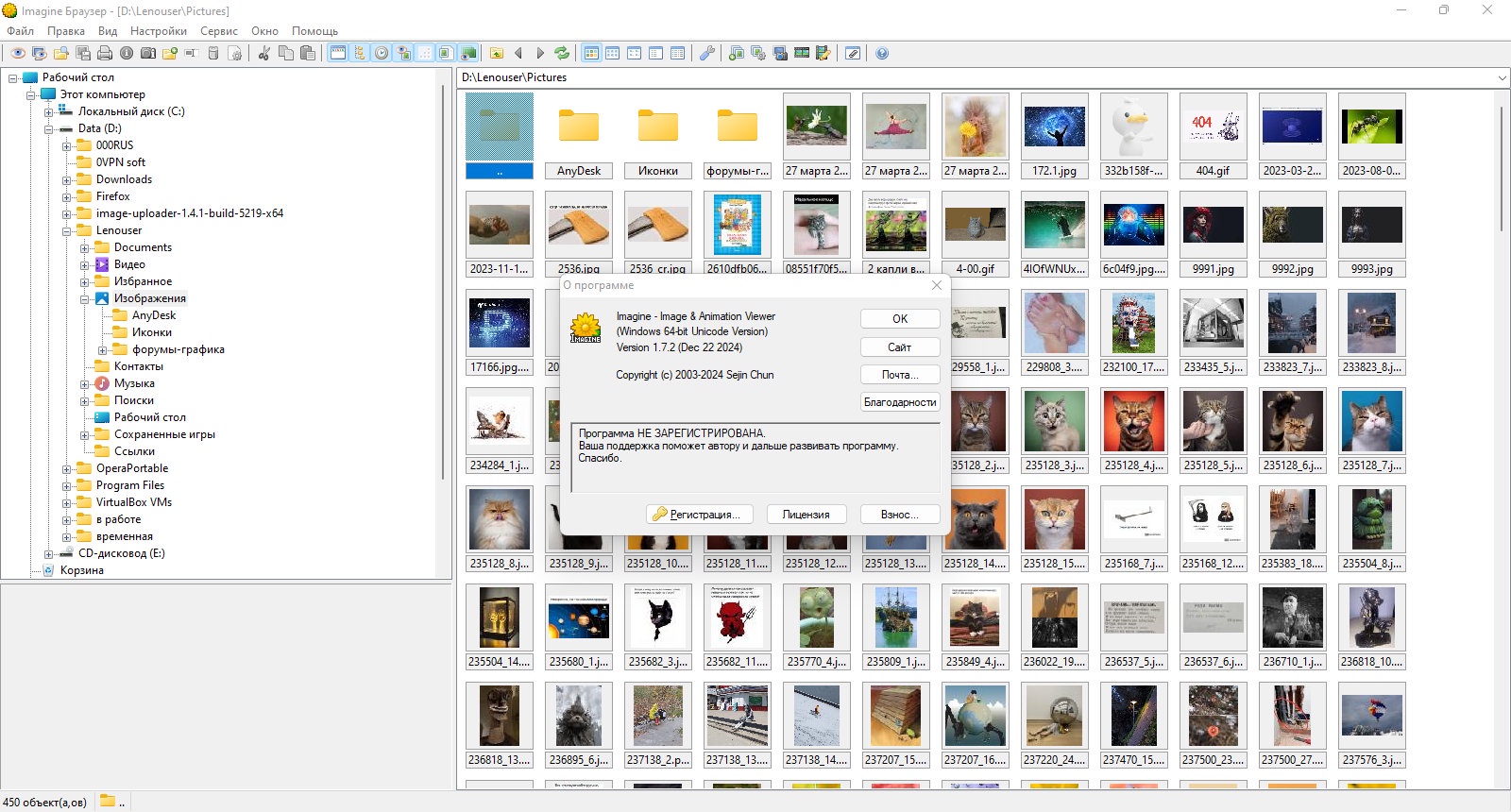1511x812 pixels.
Task: Select the 404.gif thumbnail
Action: 1213,135
